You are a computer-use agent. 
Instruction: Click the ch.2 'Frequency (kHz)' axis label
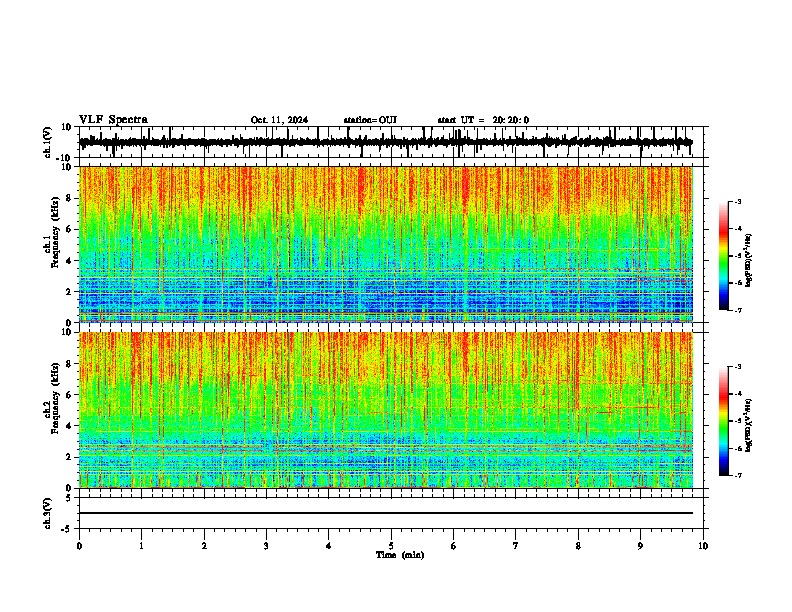(55, 398)
